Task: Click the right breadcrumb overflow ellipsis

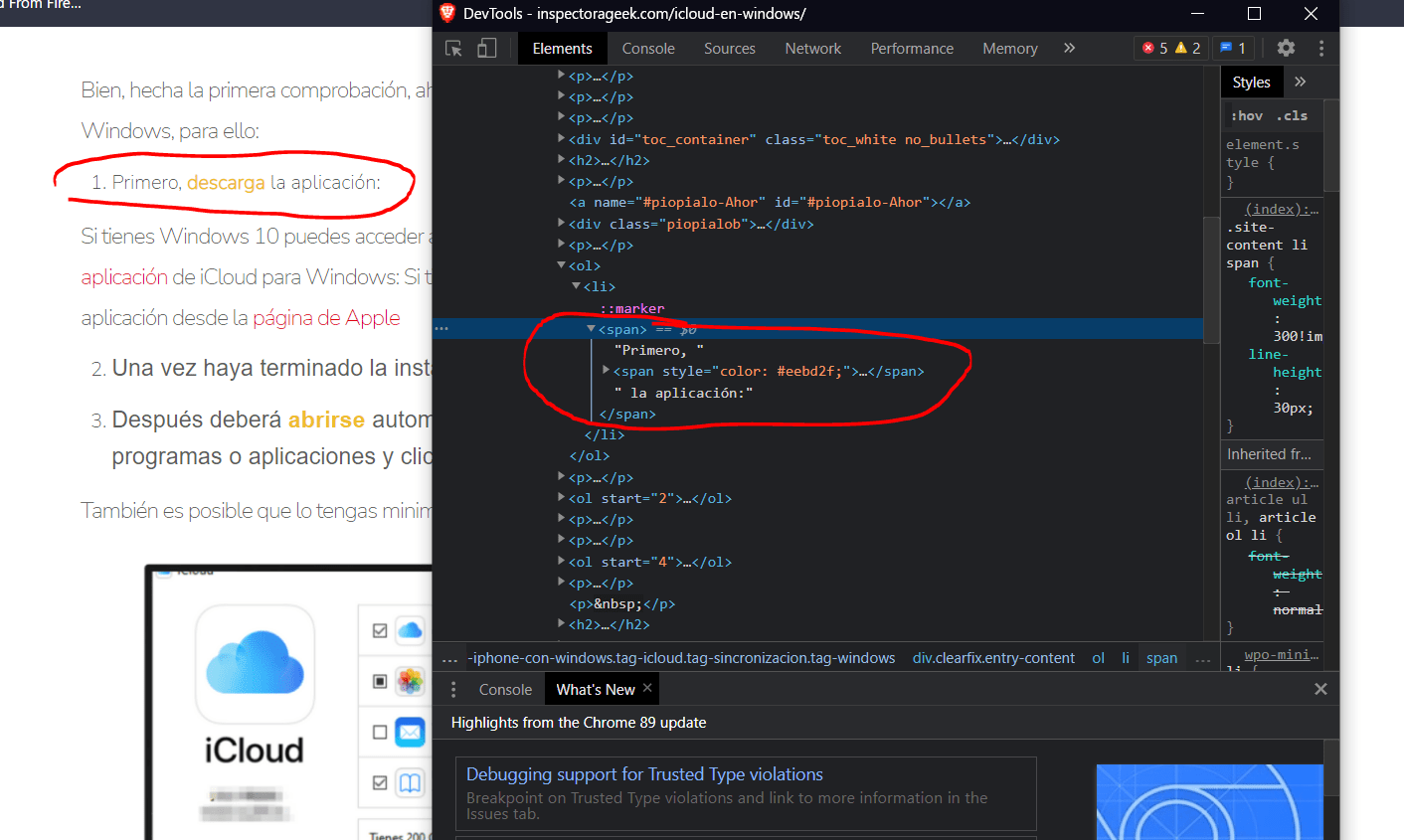Action: point(1202,658)
